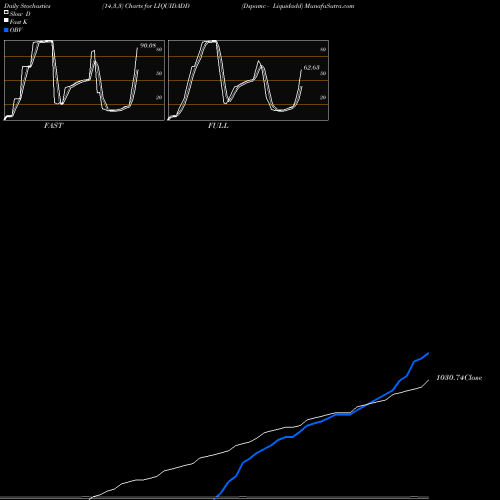Click the MunafaSutra.com source text
Image resolution: width=500 pixels, height=500 pixels.
329,6
